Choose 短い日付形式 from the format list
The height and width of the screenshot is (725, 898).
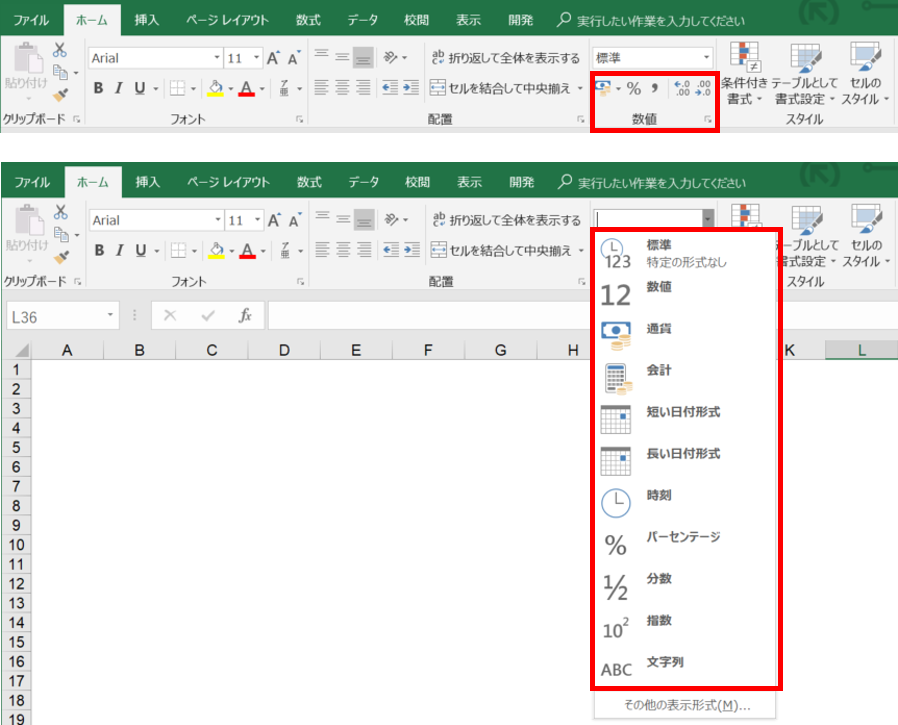point(685,412)
